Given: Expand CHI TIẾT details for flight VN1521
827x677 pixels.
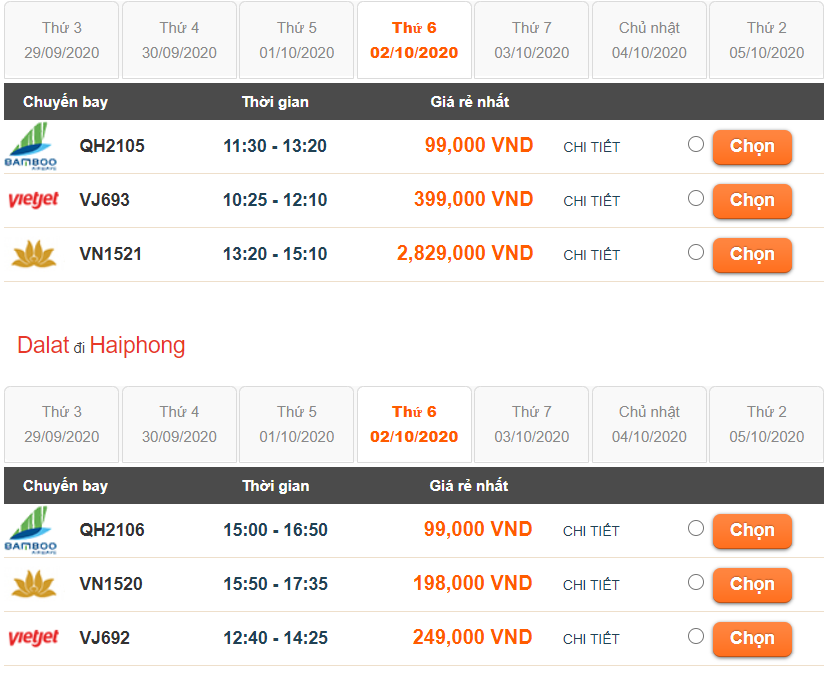Looking at the screenshot, I should coord(591,255).
